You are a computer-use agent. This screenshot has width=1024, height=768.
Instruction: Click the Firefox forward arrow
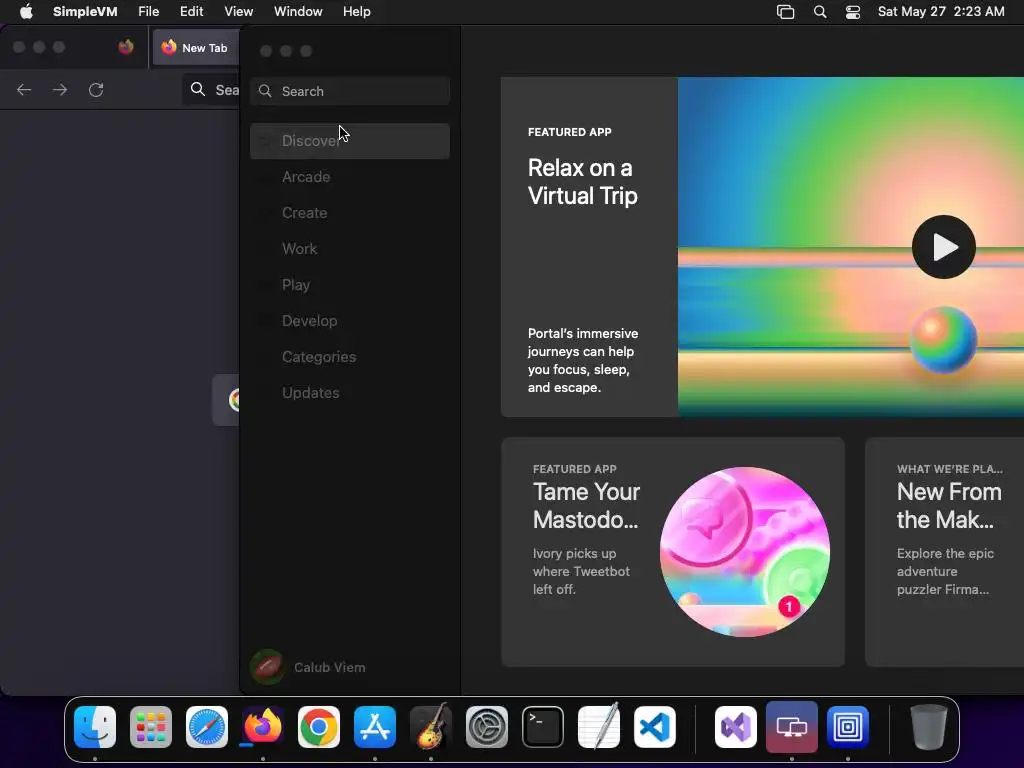pyautogui.click(x=60, y=89)
